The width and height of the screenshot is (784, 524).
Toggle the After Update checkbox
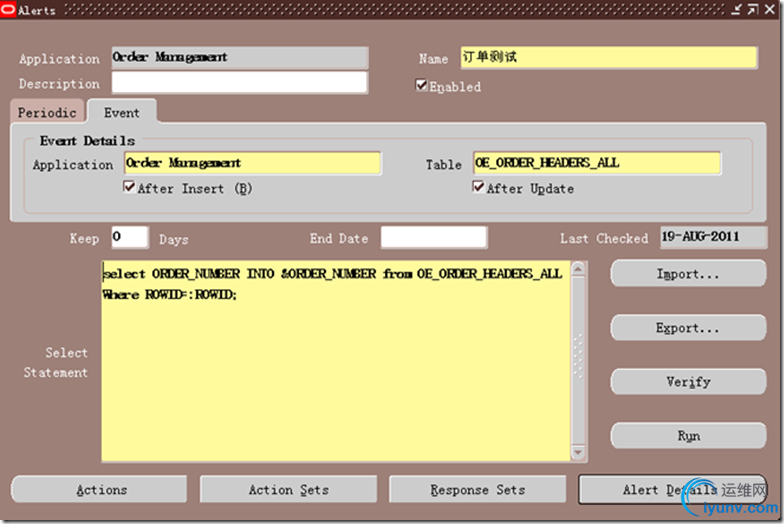pyautogui.click(x=478, y=187)
